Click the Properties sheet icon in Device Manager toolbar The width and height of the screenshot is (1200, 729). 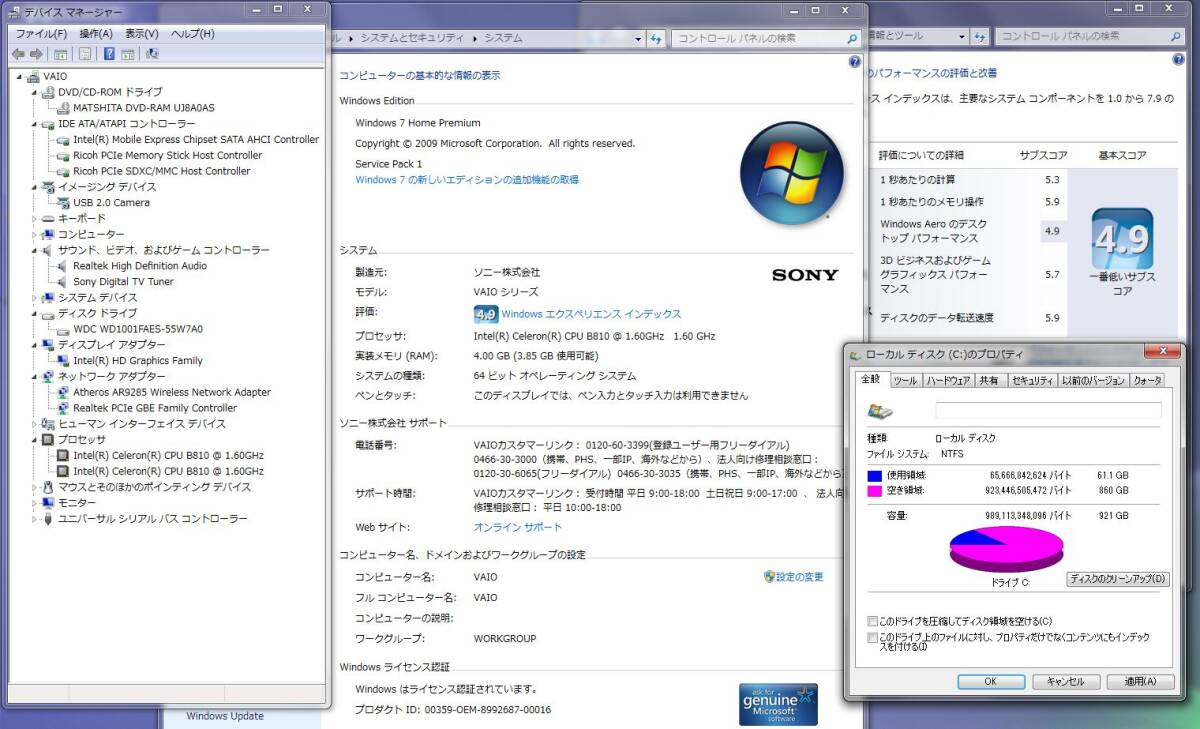pyautogui.click(x=85, y=54)
